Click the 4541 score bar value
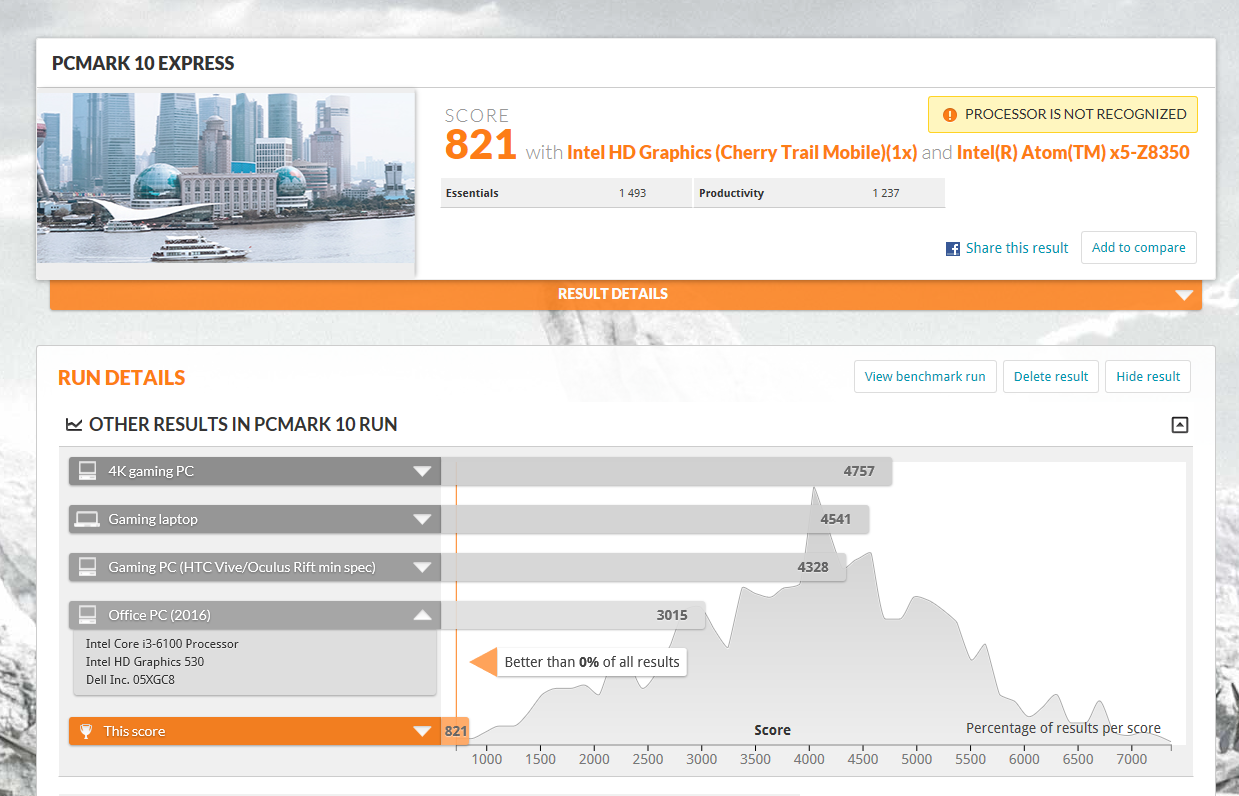 click(x=836, y=519)
